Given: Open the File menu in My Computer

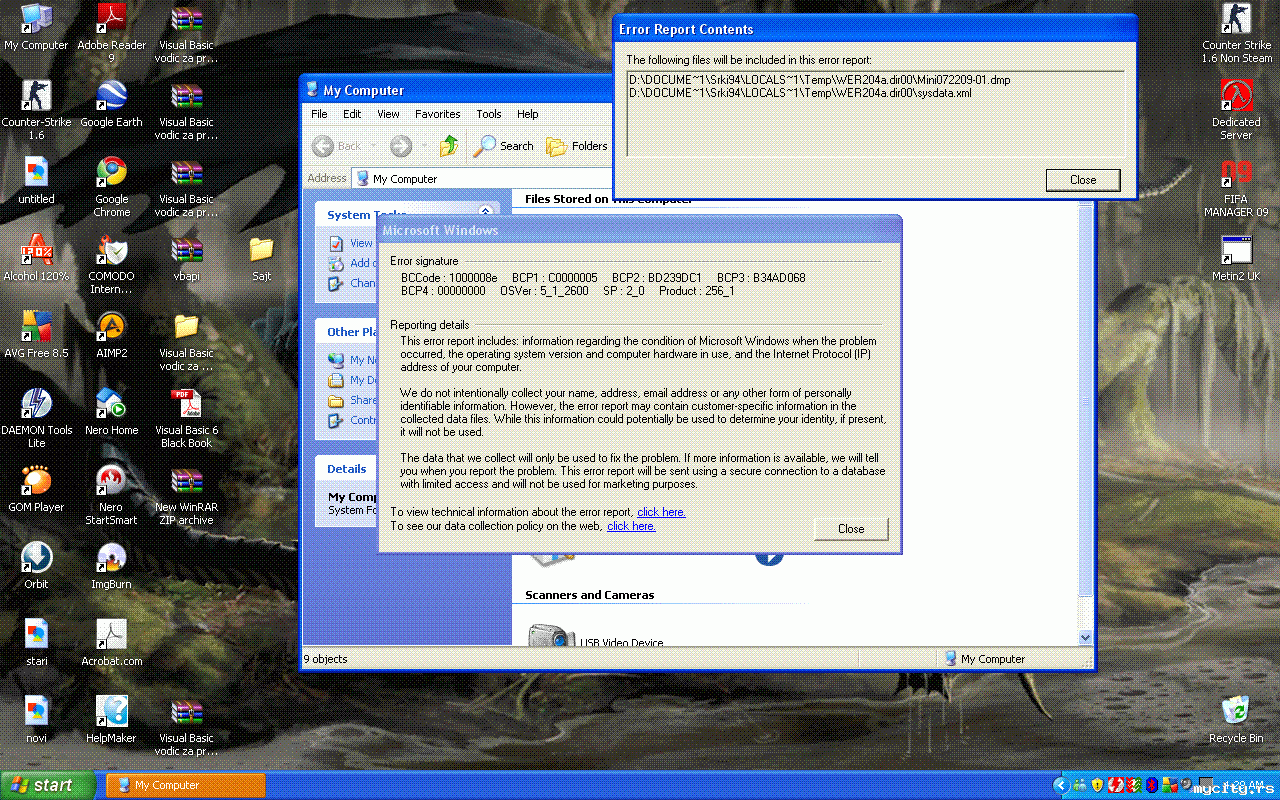Looking at the screenshot, I should pos(319,114).
